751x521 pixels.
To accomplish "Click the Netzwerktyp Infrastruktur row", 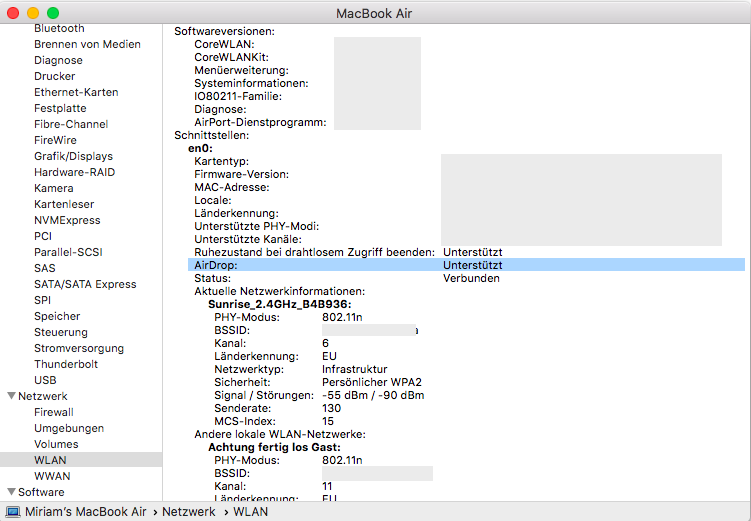I will tap(301, 369).
